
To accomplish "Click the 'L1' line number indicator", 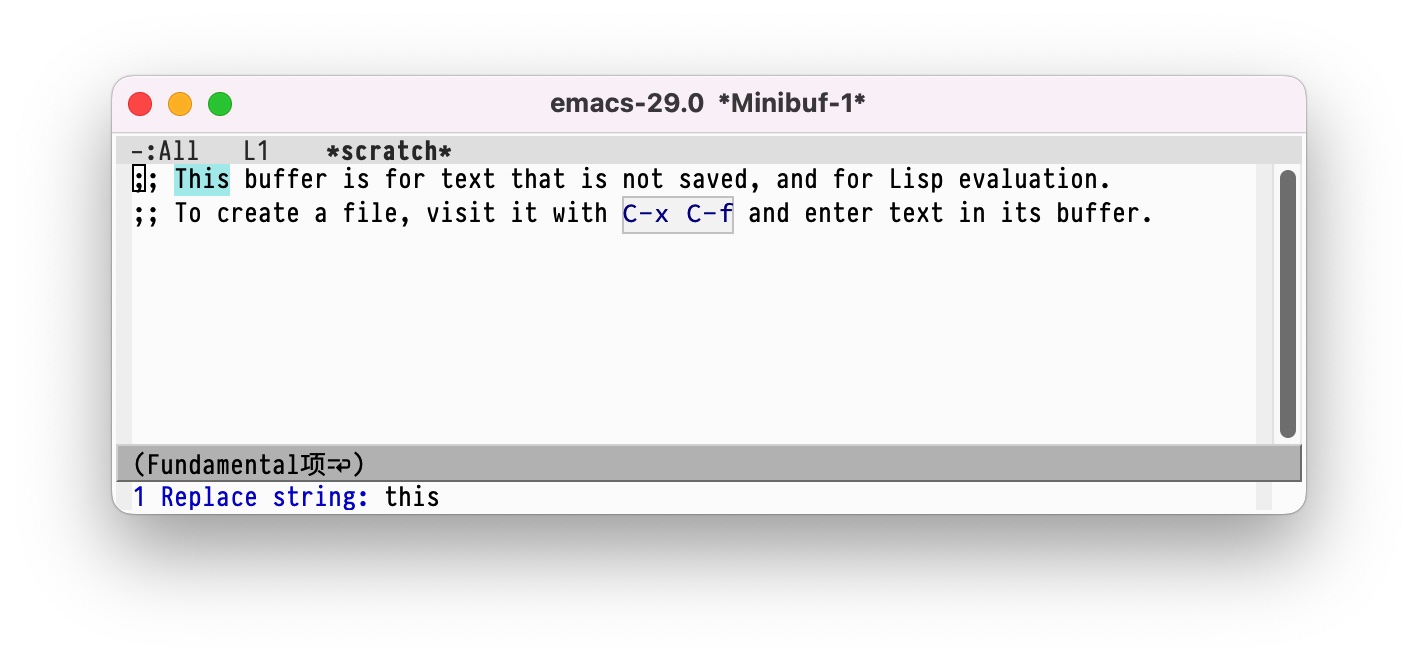I will point(256,150).
